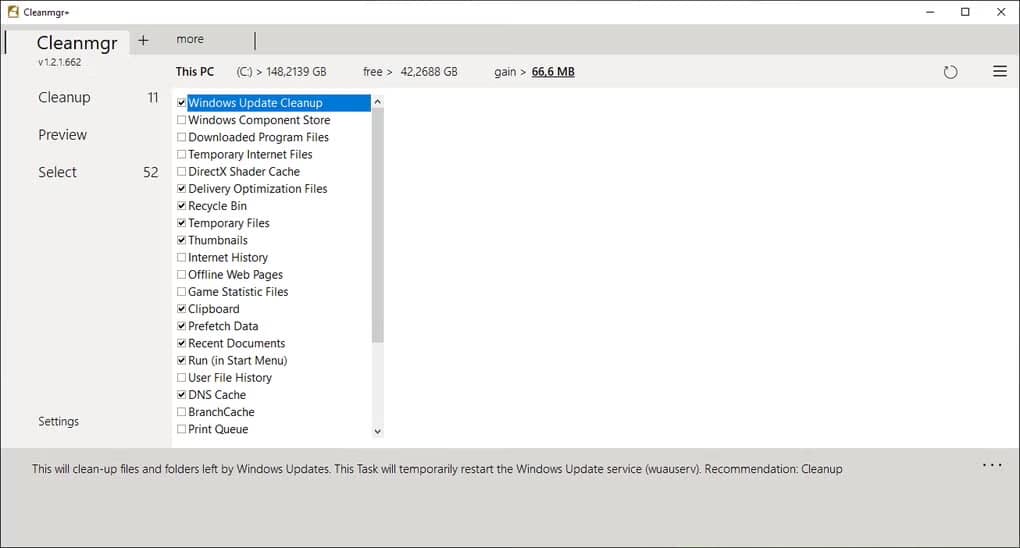This screenshot has height=548, width=1020.
Task: Check the User File History checkbox
Action: coord(181,377)
